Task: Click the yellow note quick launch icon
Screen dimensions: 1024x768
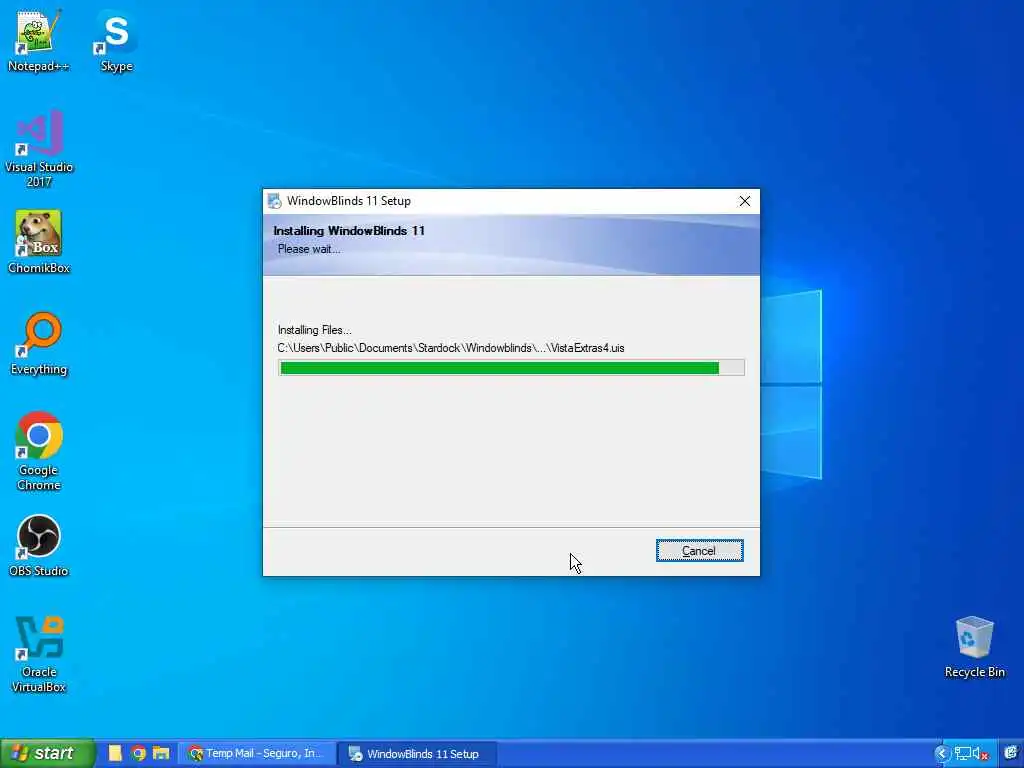Action: pyautogui.click(x=116, y=754)
